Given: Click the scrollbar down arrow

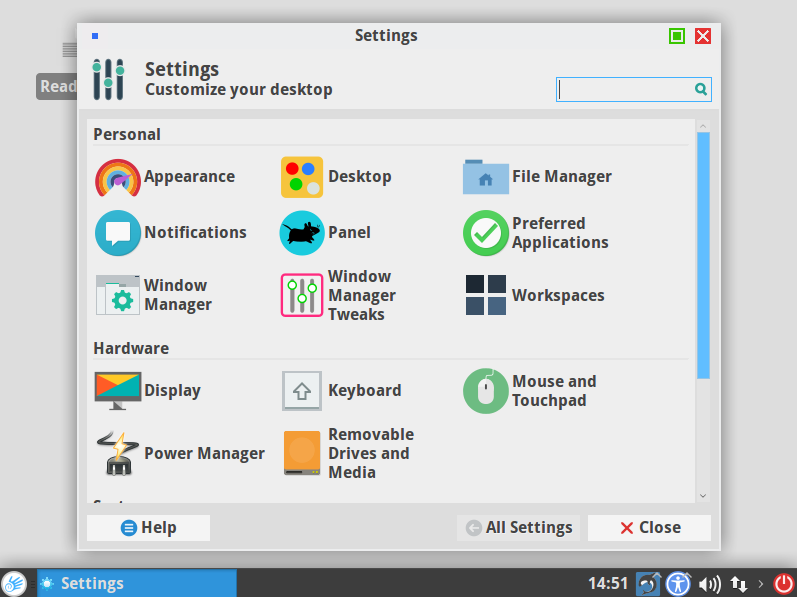Looking at the screenshot, I should [703, 495].
